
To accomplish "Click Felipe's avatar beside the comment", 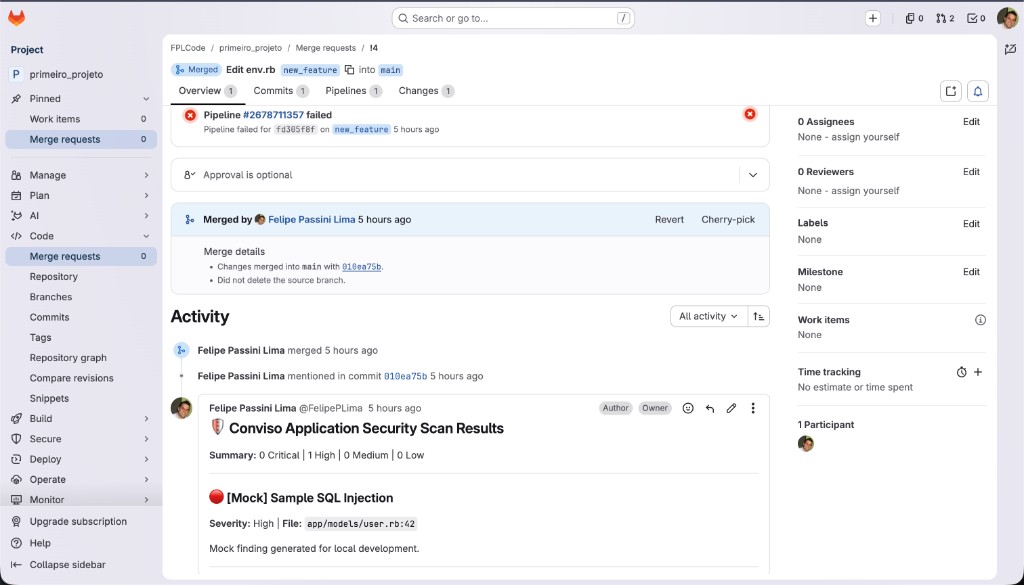I will (x=181, y=408).
